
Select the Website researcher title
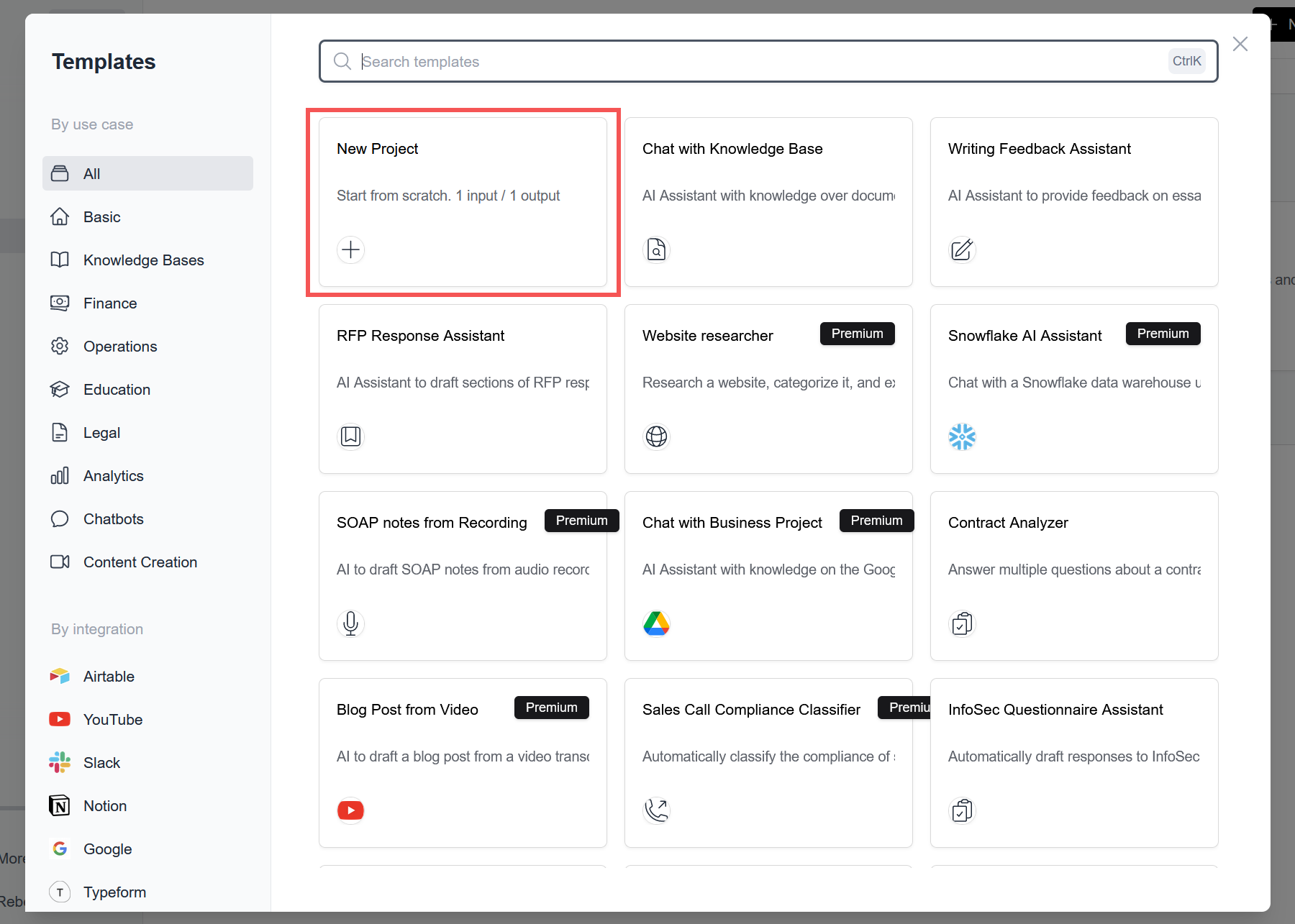(707, 336)
